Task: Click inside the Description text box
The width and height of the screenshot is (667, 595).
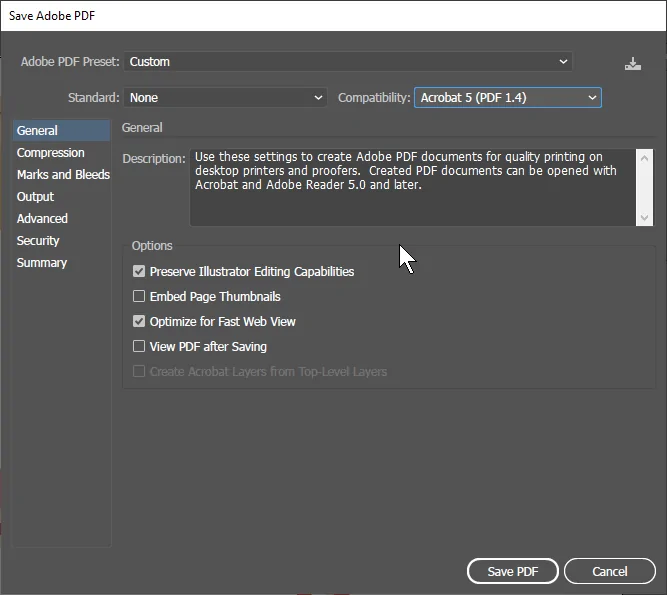Action: tap(410, 188)
